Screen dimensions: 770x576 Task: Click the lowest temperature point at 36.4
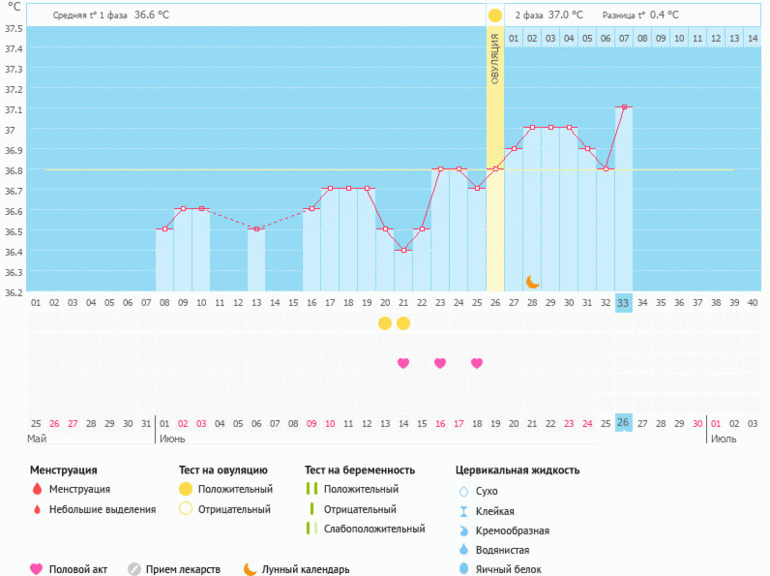403,250
